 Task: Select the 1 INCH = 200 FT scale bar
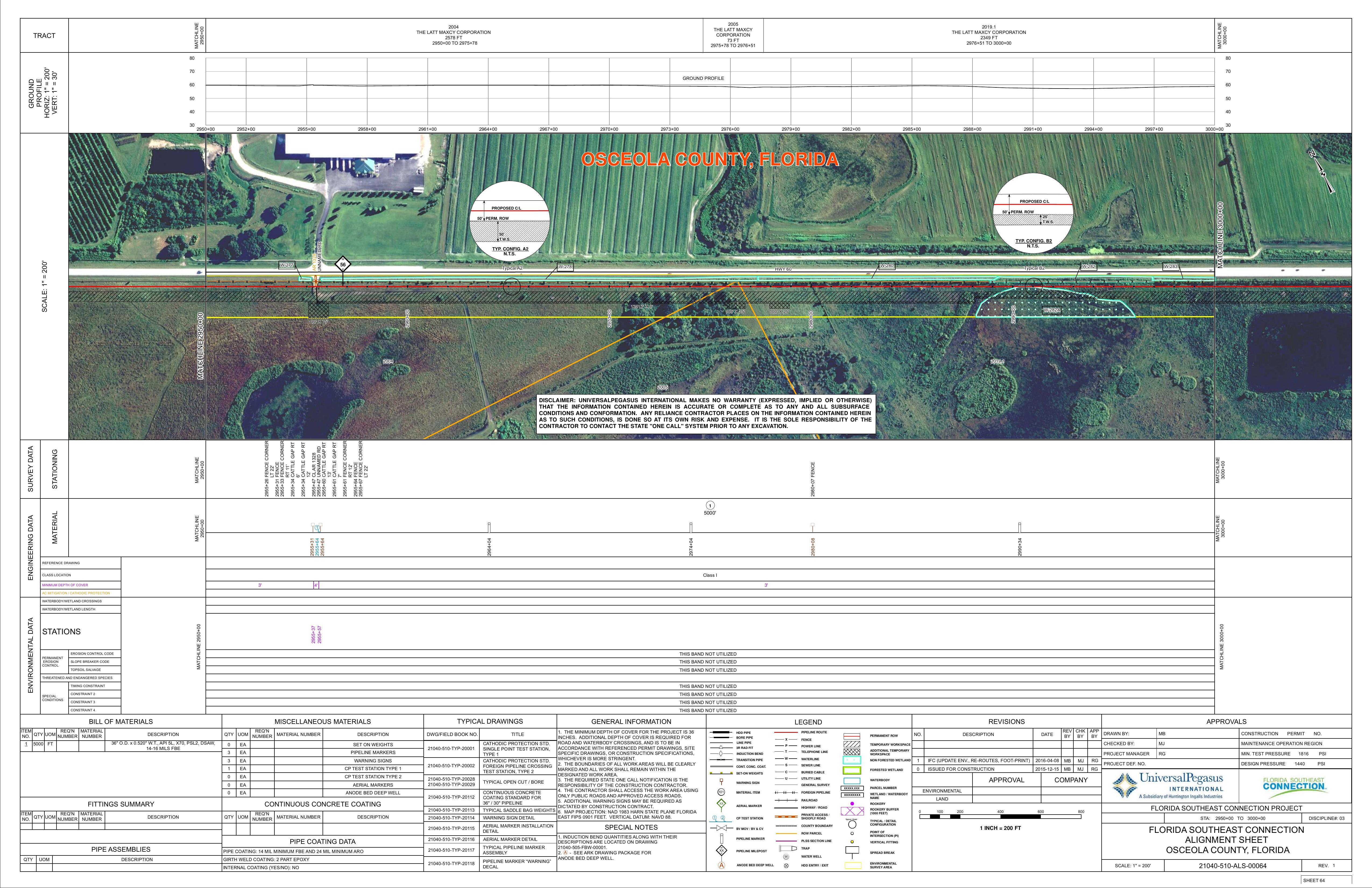pyautogui.click(x=1000, y=816)
